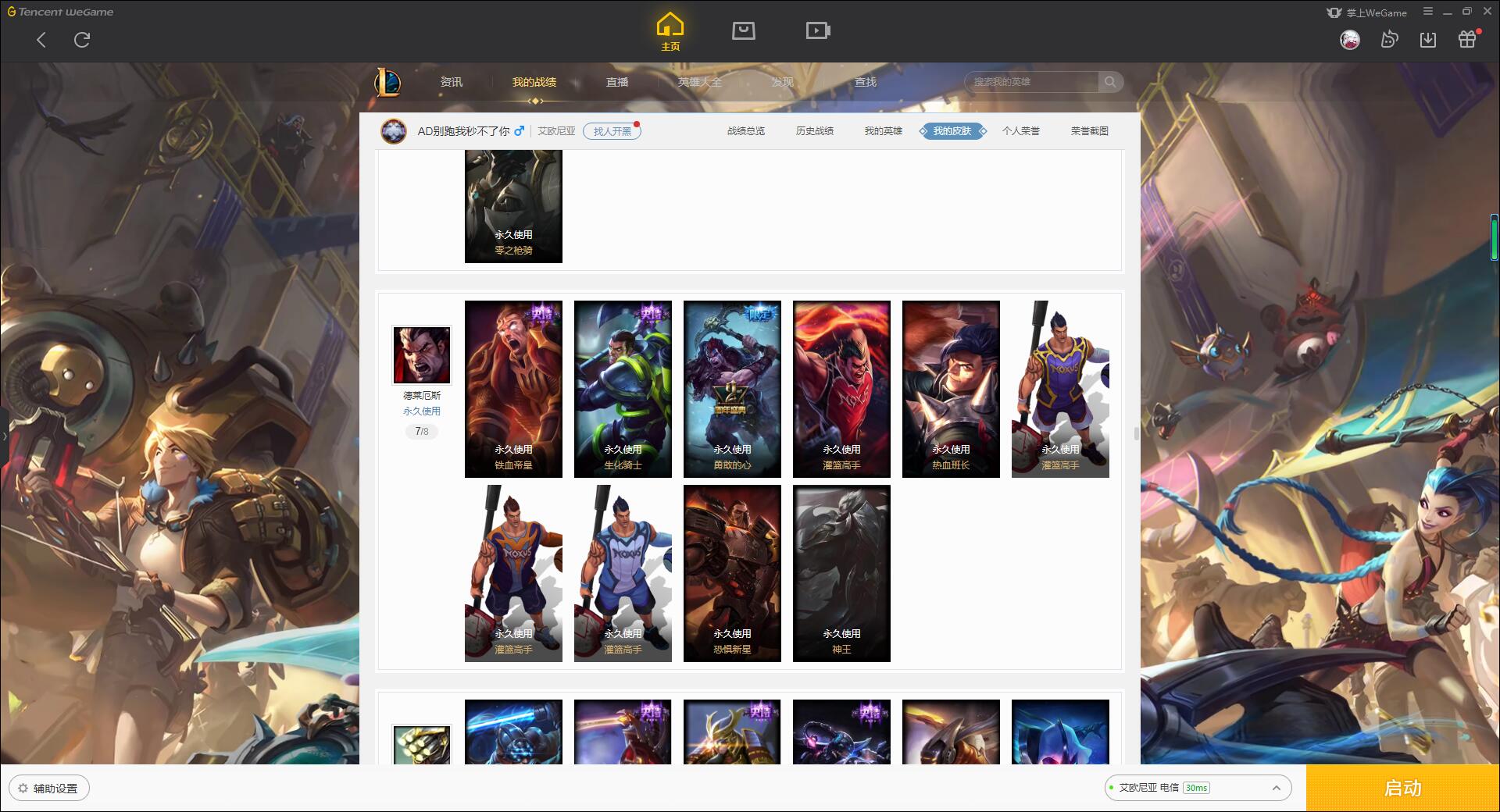
Task: Open the 勇敢的心 skin thumbnail
Action: click(x=732, y=389)
